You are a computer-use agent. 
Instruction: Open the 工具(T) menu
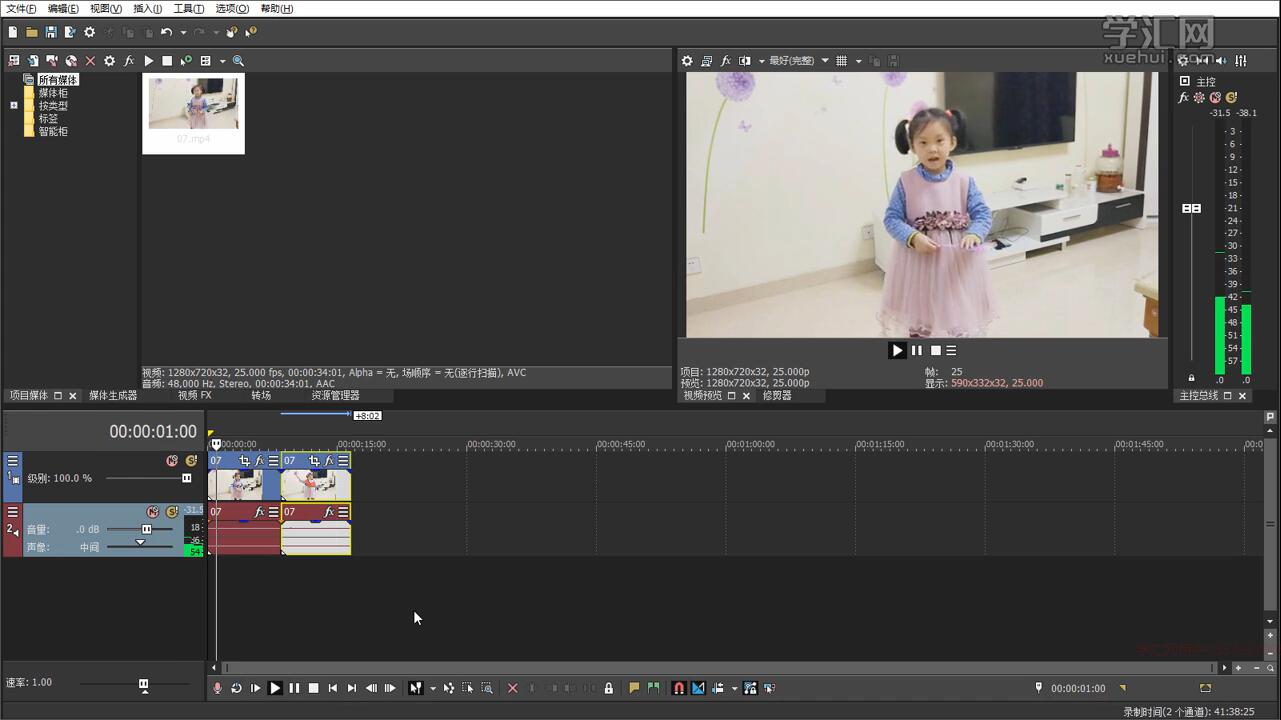point(189,9)
